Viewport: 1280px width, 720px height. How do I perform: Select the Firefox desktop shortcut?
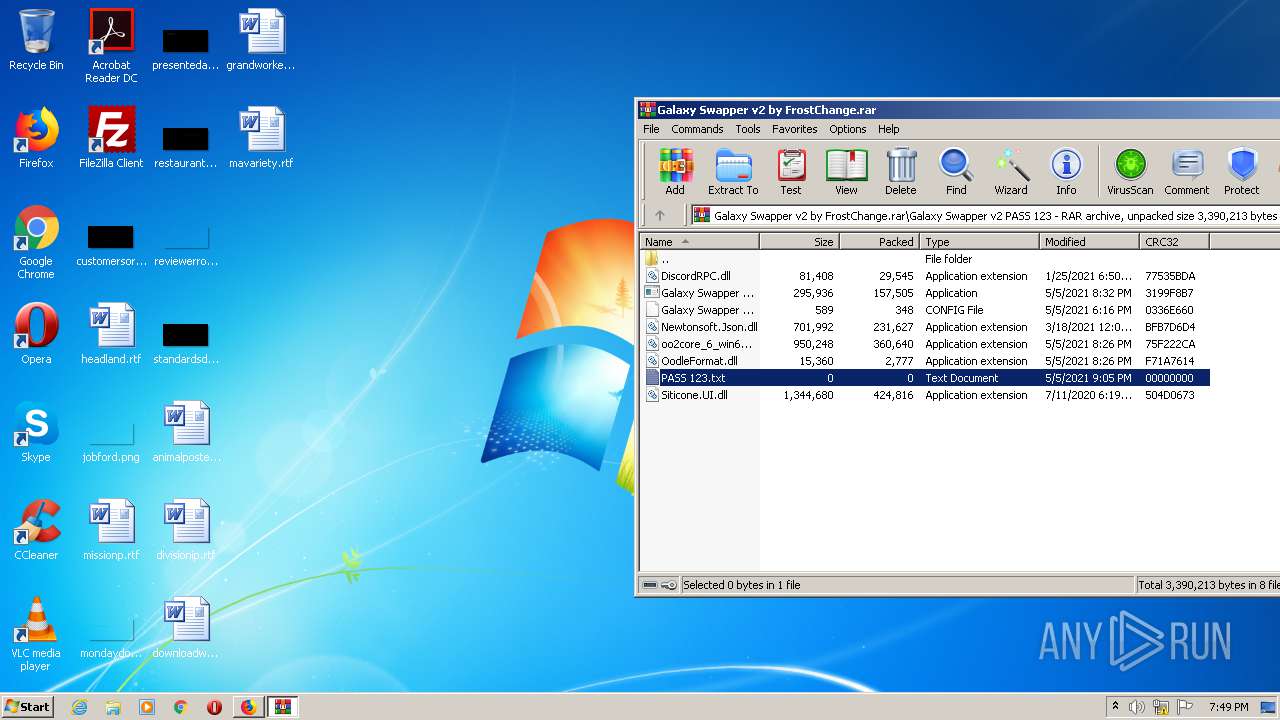36,139
